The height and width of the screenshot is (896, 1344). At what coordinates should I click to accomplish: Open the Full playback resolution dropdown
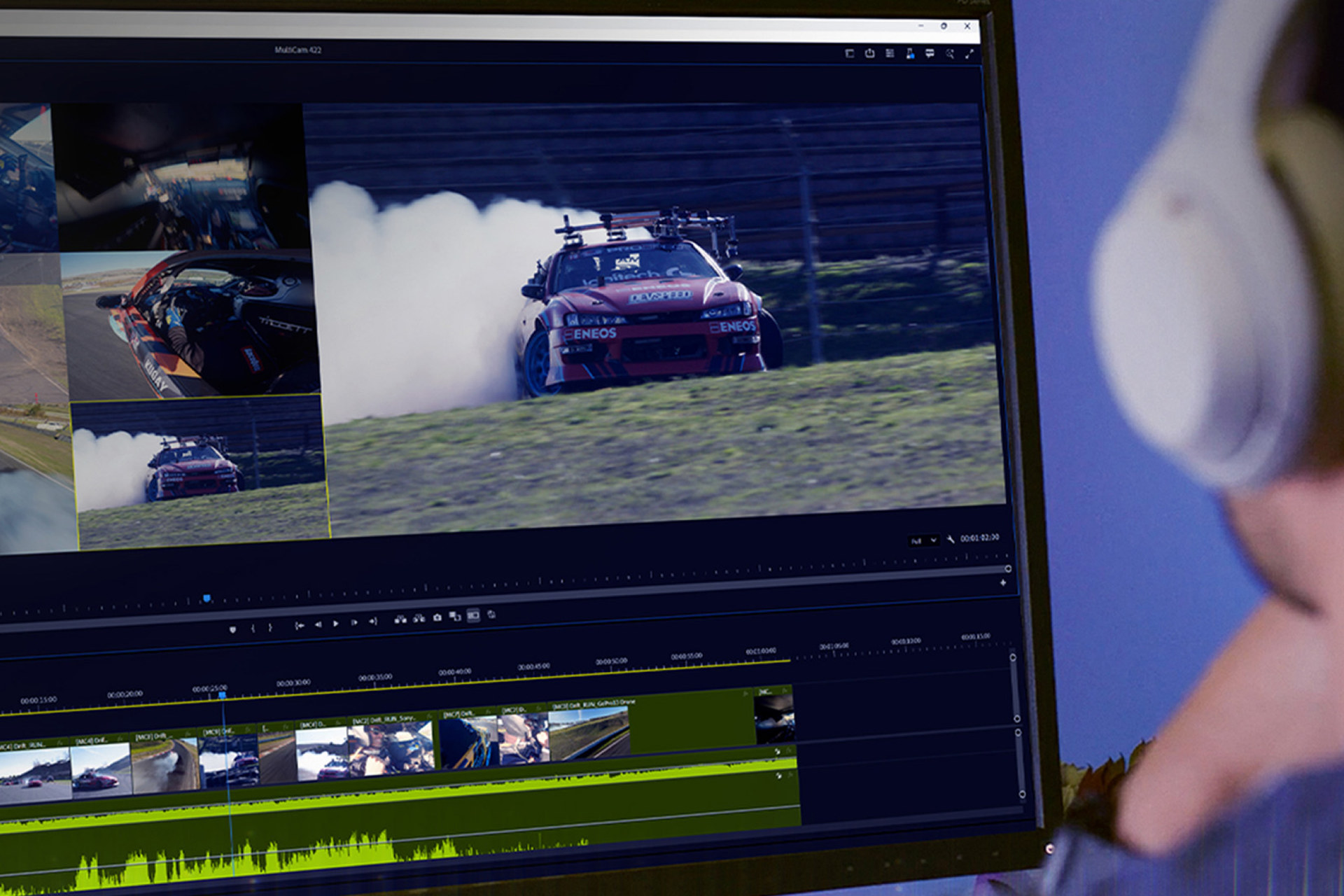pyautogui.click(x=923, y=541)
